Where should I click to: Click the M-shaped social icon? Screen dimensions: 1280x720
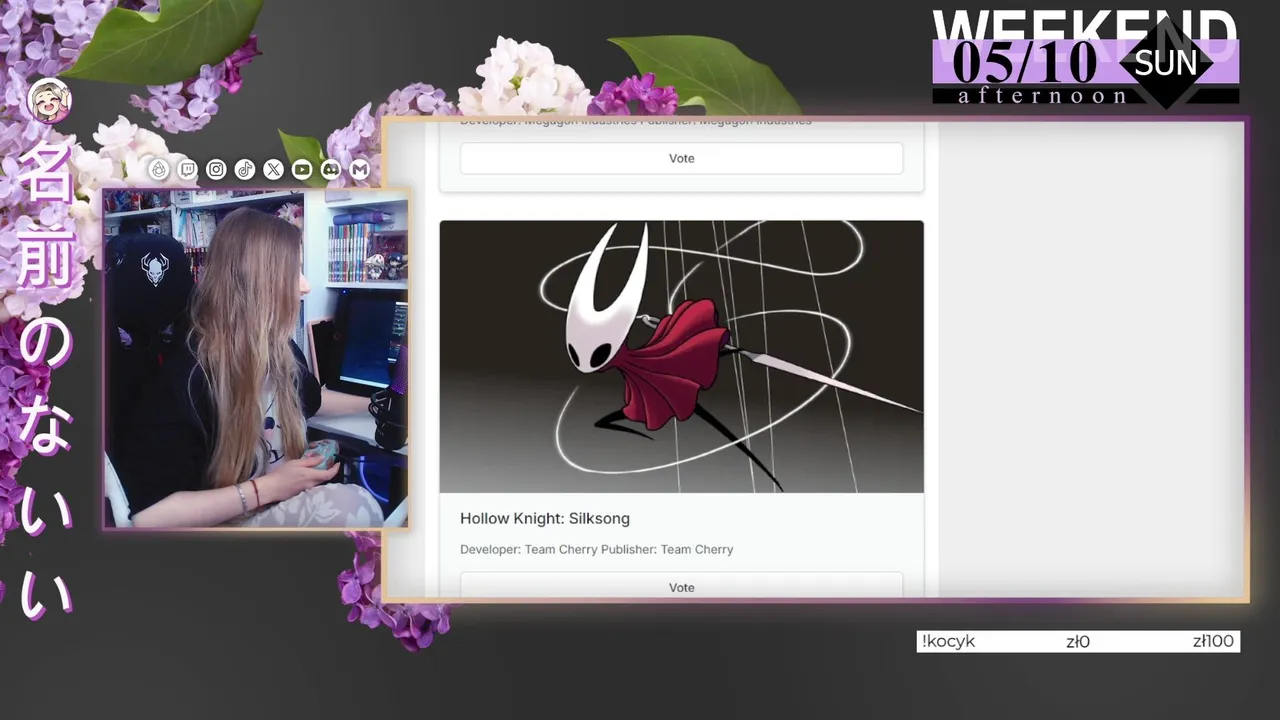360,170
